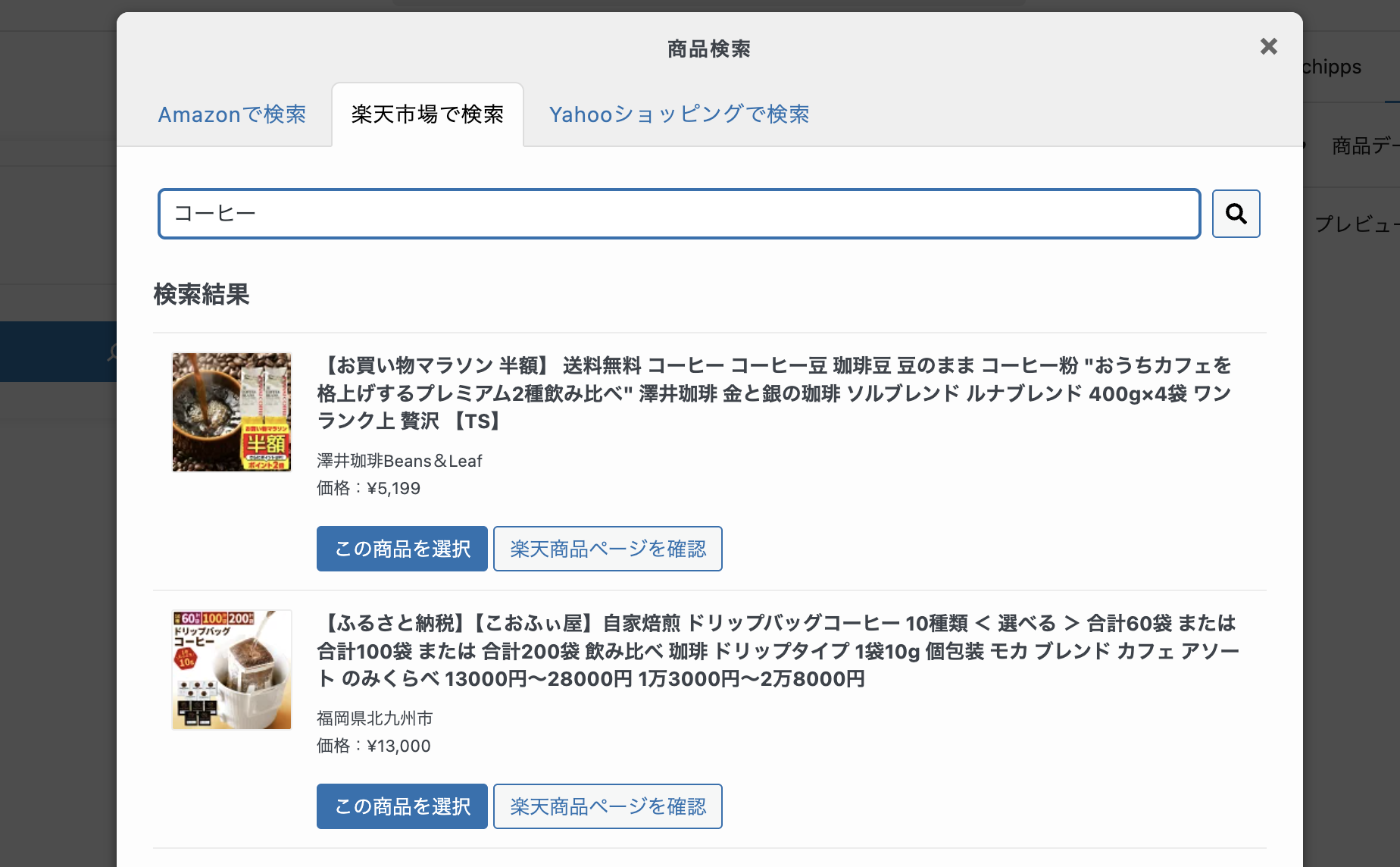Switch to the Amazonで検索 tab

[232, 114]
